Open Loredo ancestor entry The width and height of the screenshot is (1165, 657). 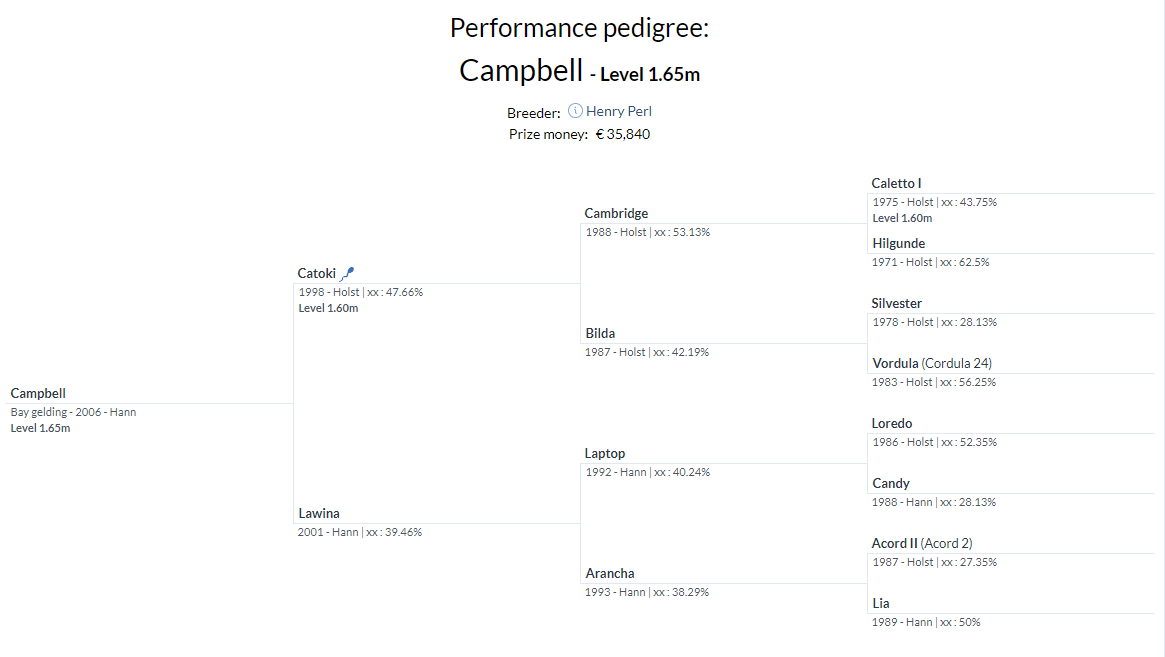(891, 423)
